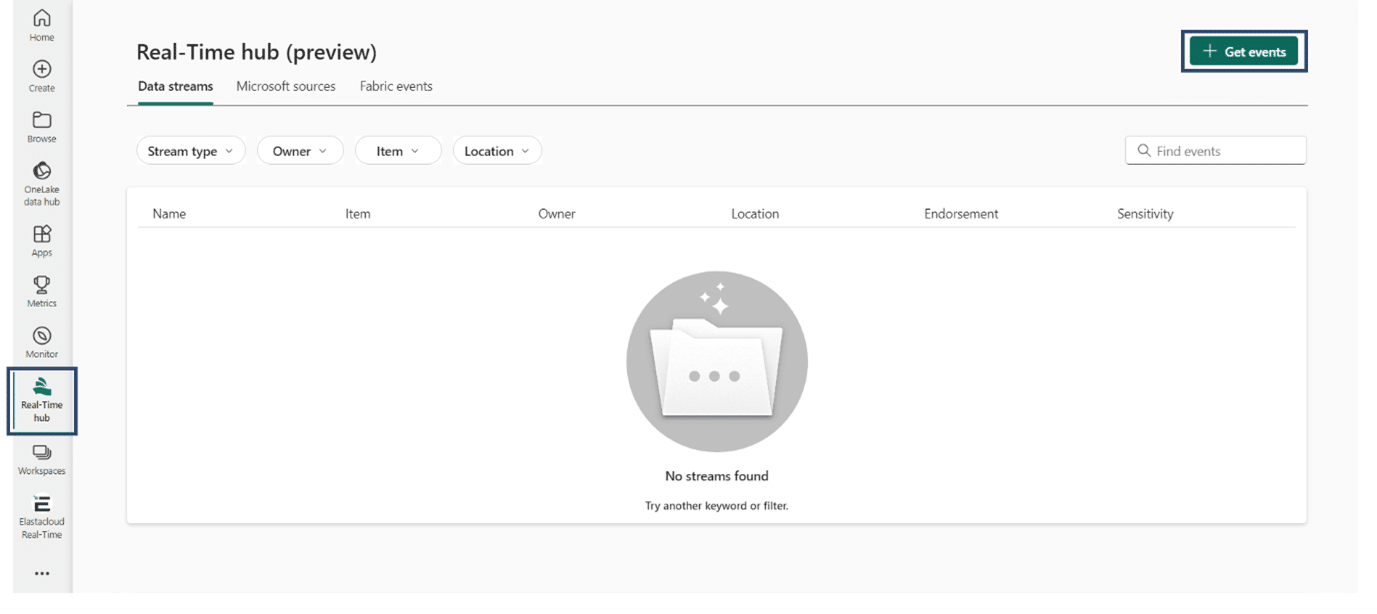Go to Home in the sidebar
Screen dimensions: 1377x614
(42, 26)
